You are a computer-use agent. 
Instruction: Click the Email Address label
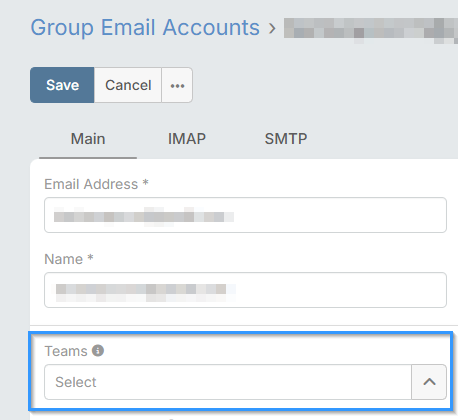[91, 184]
